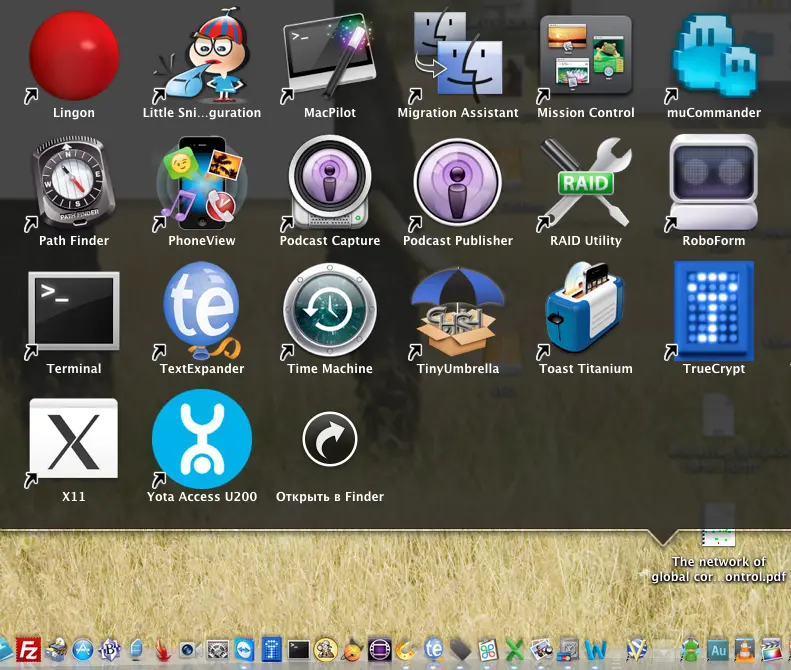Click the dark tag Dock icon
The height and width of the screenshot is (670, 791).
pos(461,650)
